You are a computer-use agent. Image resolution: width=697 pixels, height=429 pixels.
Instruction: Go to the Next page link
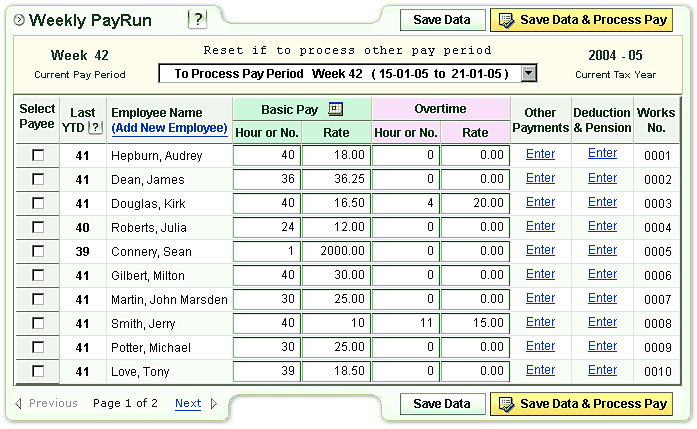click(188, 404)
